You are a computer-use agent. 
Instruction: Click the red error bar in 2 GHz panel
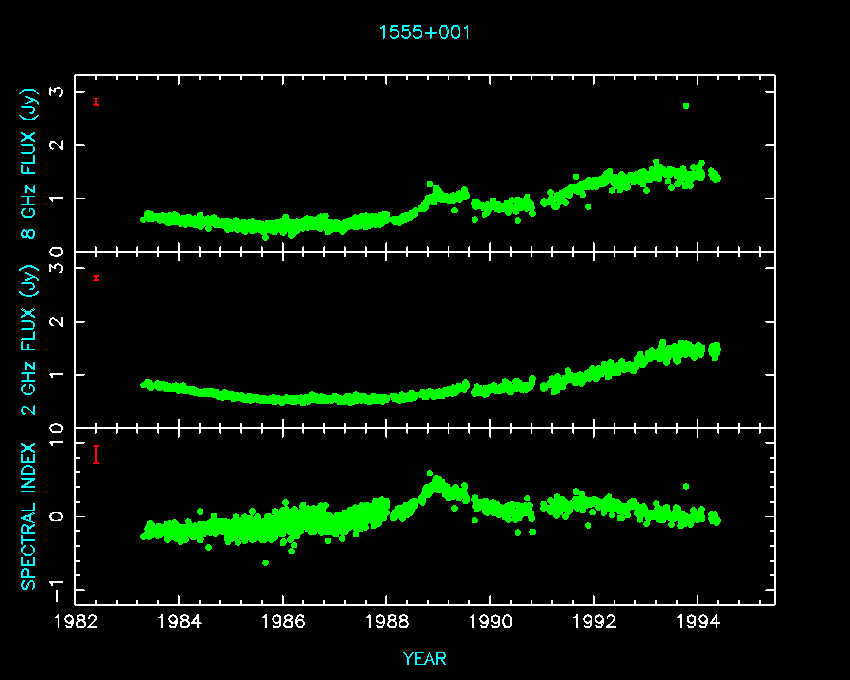tap(96, 278)
